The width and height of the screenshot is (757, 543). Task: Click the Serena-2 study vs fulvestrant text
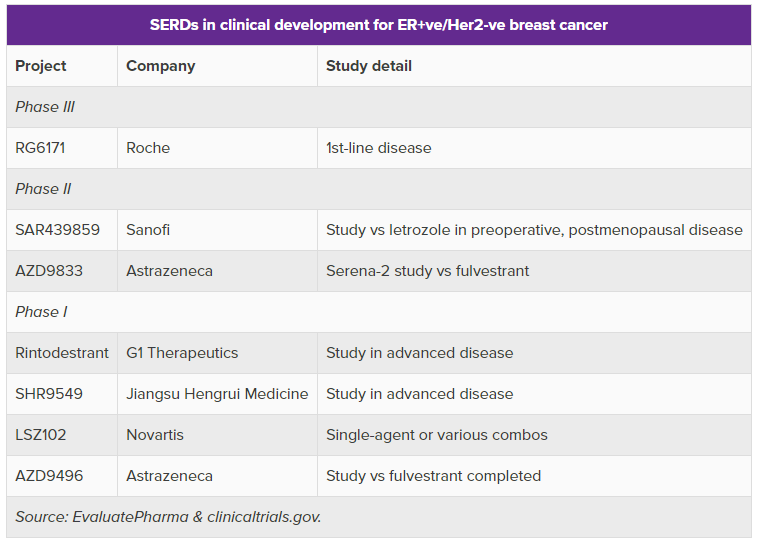[427, 271]
